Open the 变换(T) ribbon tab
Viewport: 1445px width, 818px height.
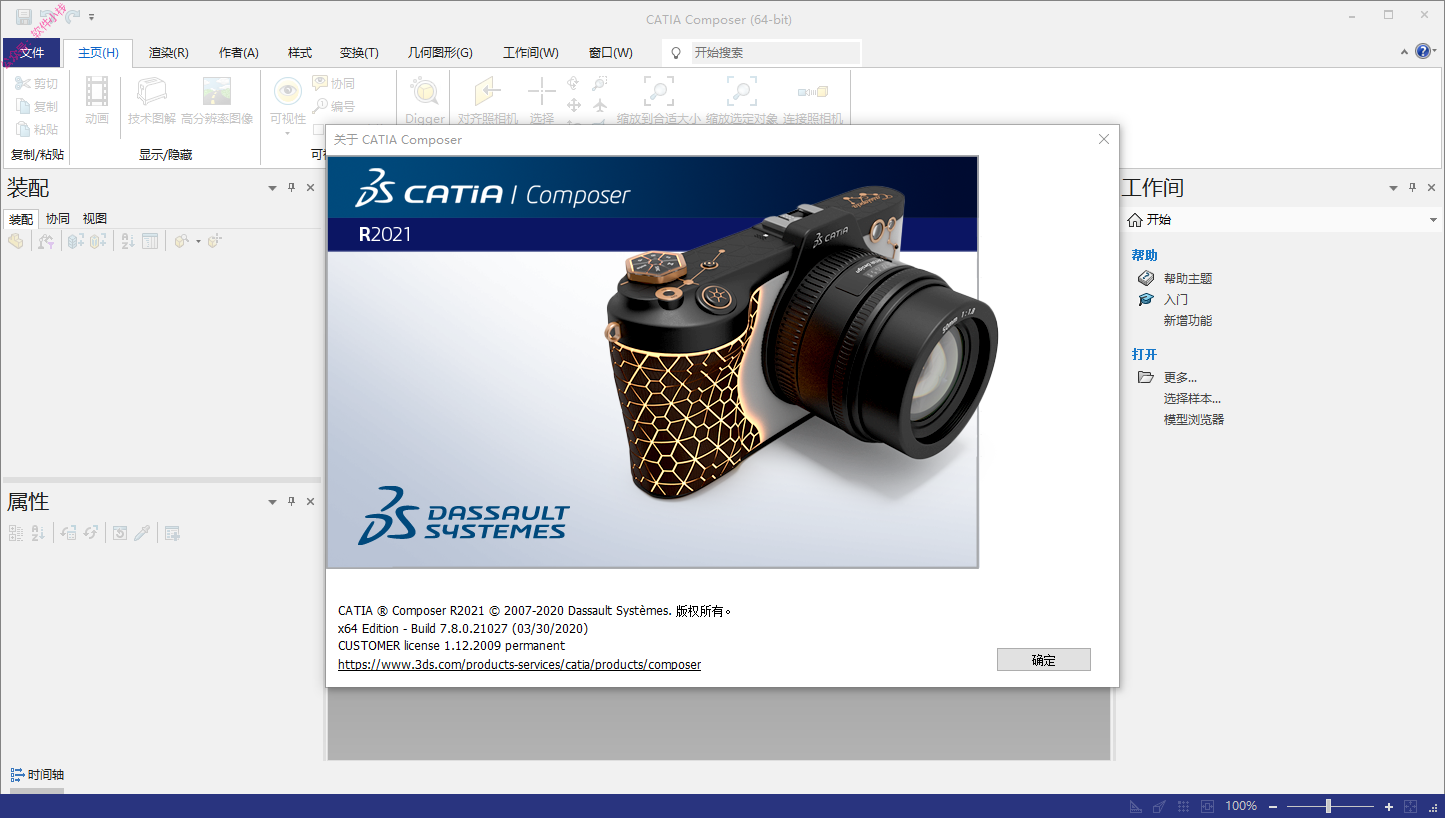pyautogui.click(x=359, y=53)
